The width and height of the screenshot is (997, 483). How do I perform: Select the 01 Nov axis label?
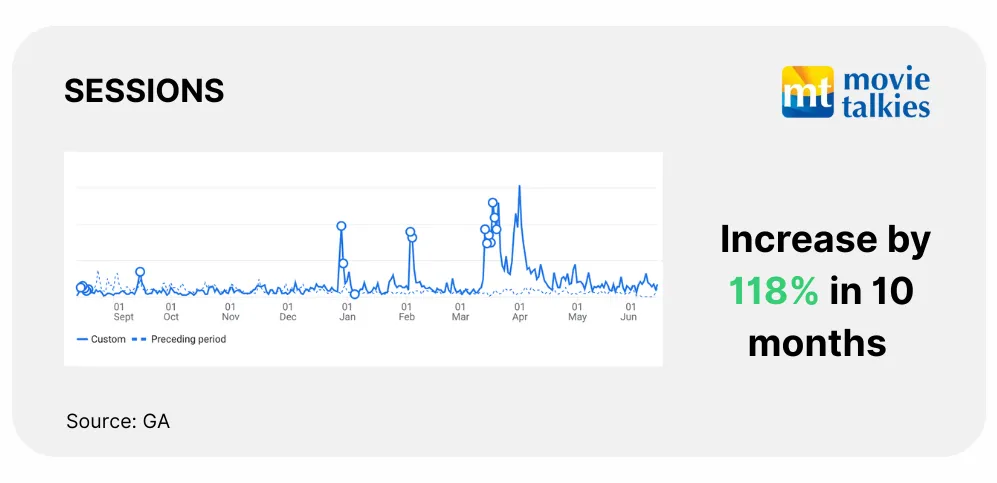230,312
